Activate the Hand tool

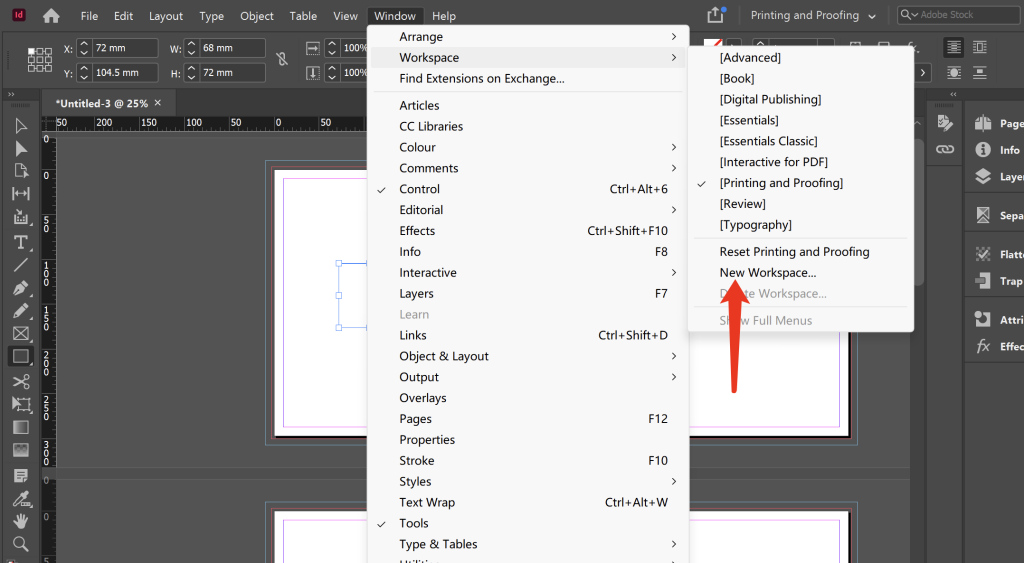[x=20, y=520]
